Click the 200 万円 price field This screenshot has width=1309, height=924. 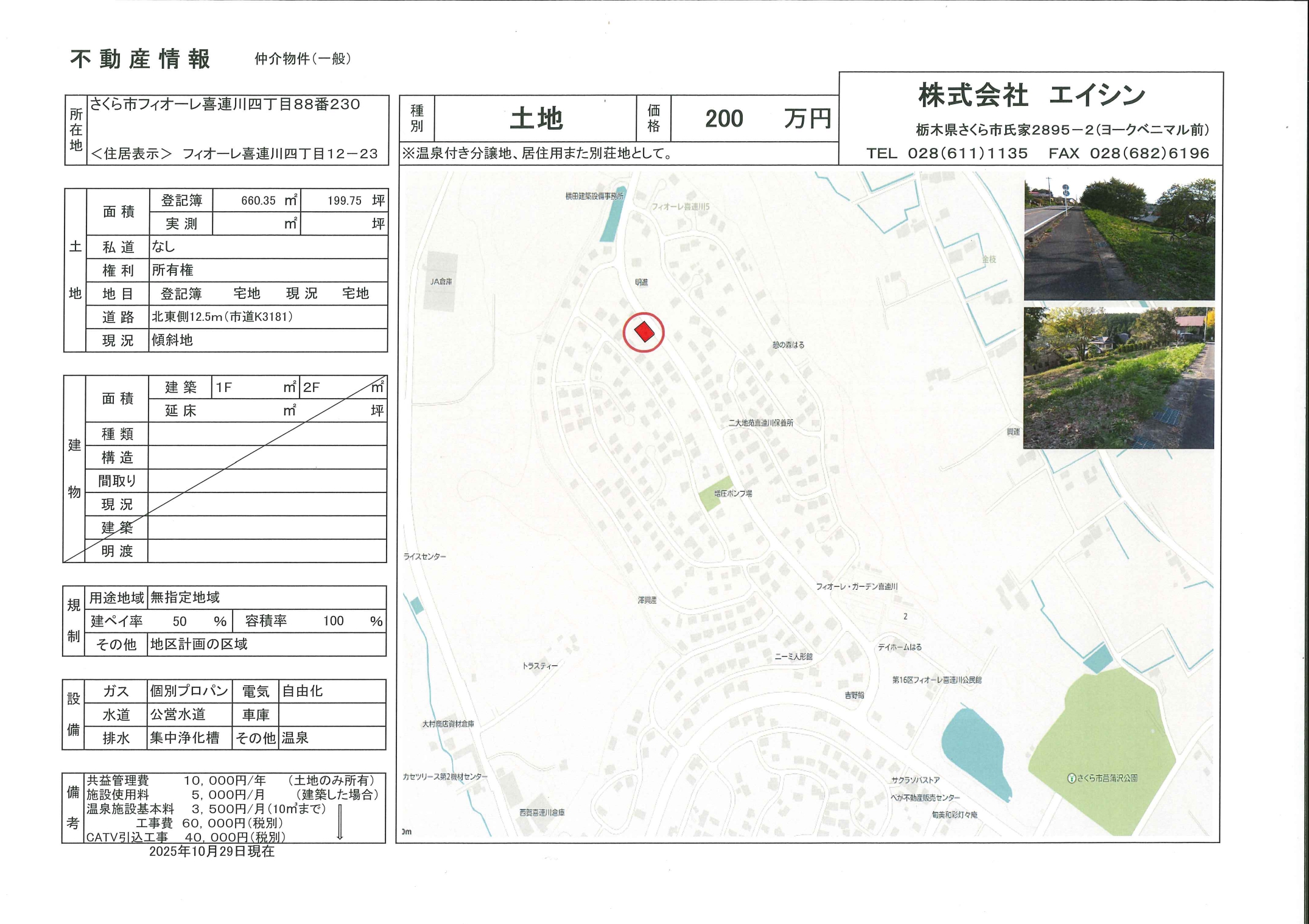[754, 118]
